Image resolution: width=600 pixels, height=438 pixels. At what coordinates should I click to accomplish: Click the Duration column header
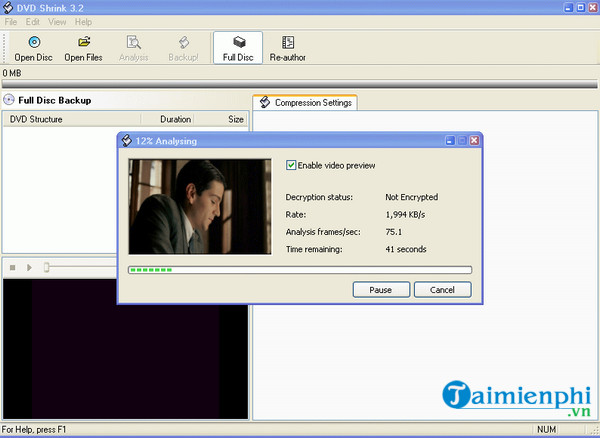[168, 119]
